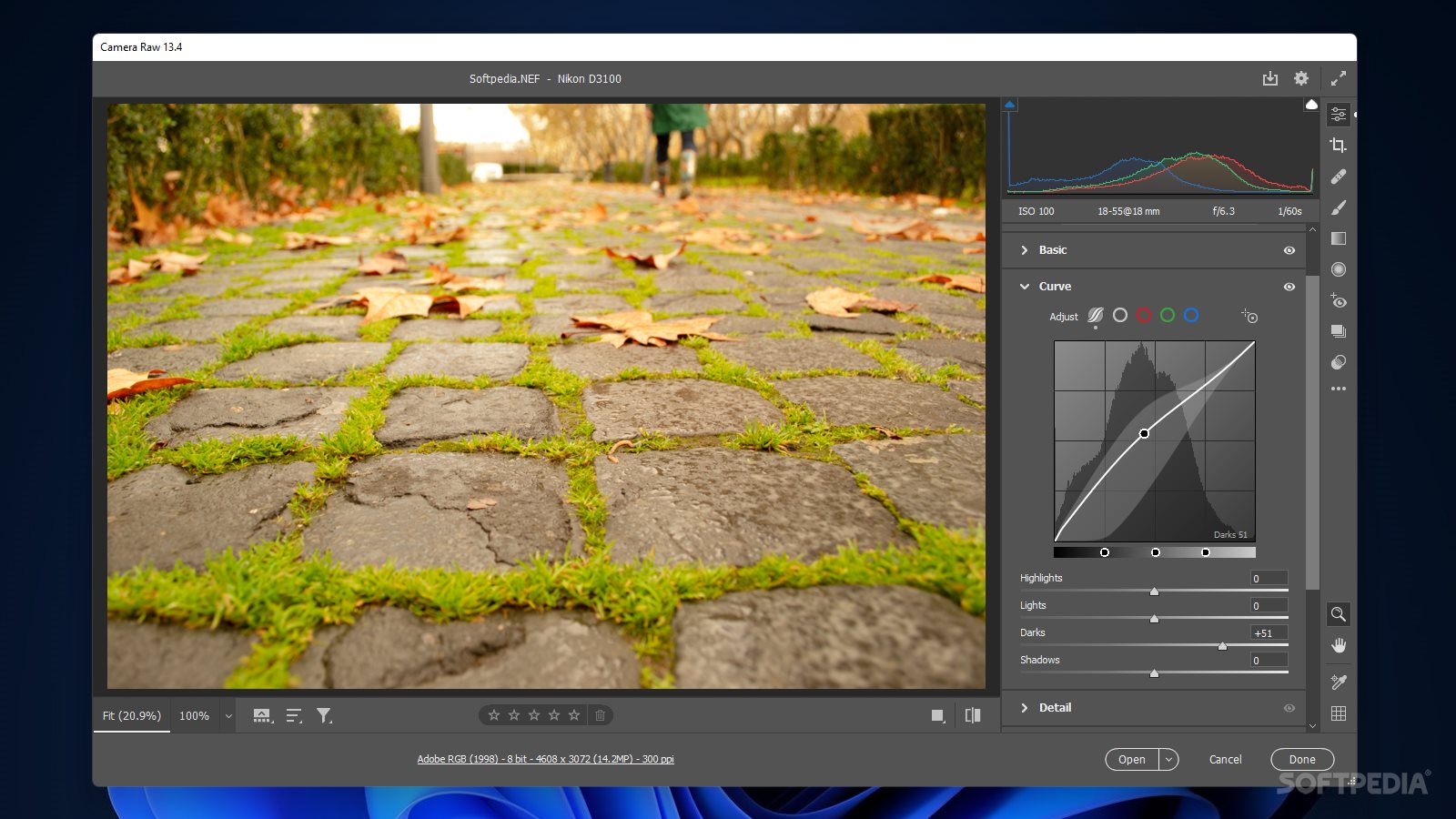Screen dimensions: 1456x819
Task: Select the Adjustment Brush tool
Action: pos(1339,207)
